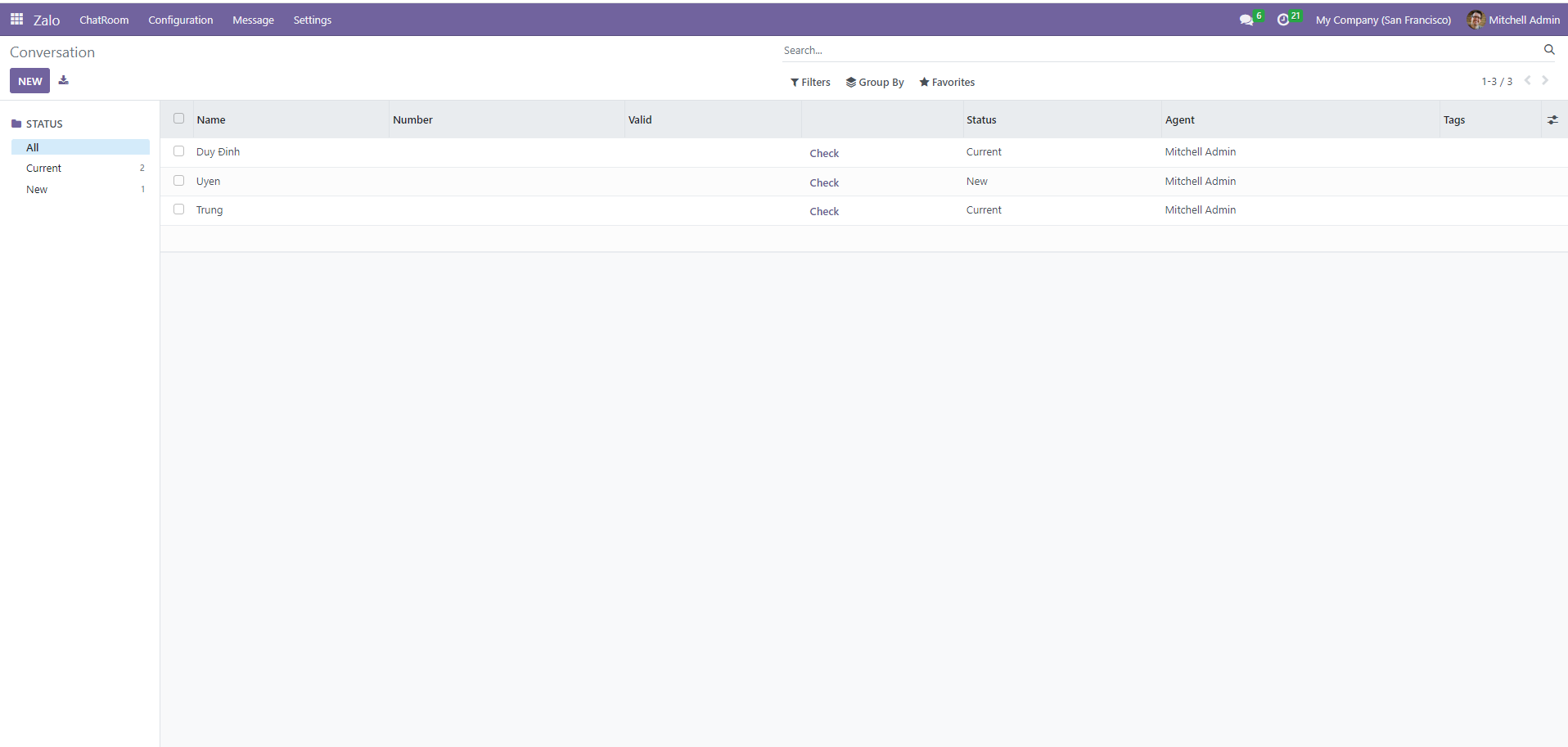
Task: Select the Uyen row checkbox
Action: coord(178,181)
